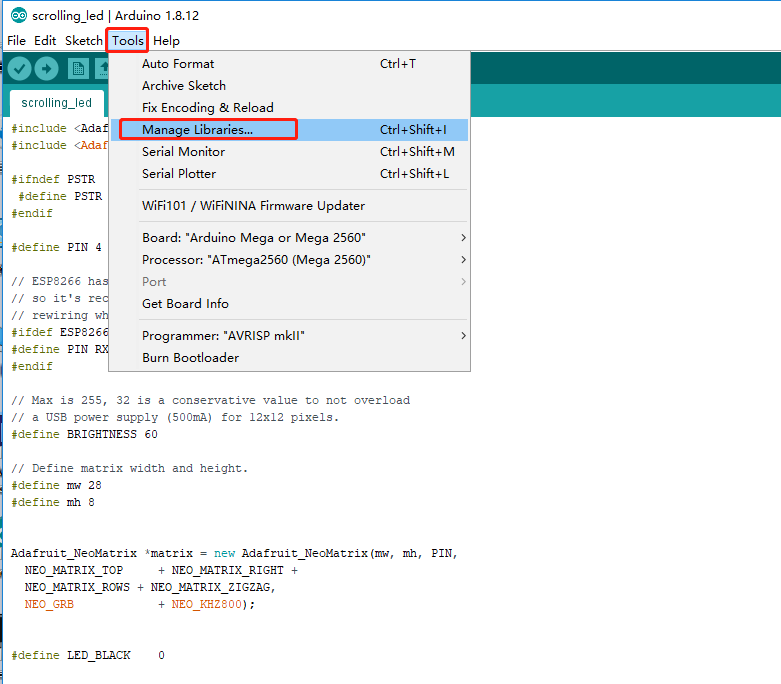Click the '#ifndef PSTR' line
The height and width of the screenshot is (684, 781).
point(53,179)
